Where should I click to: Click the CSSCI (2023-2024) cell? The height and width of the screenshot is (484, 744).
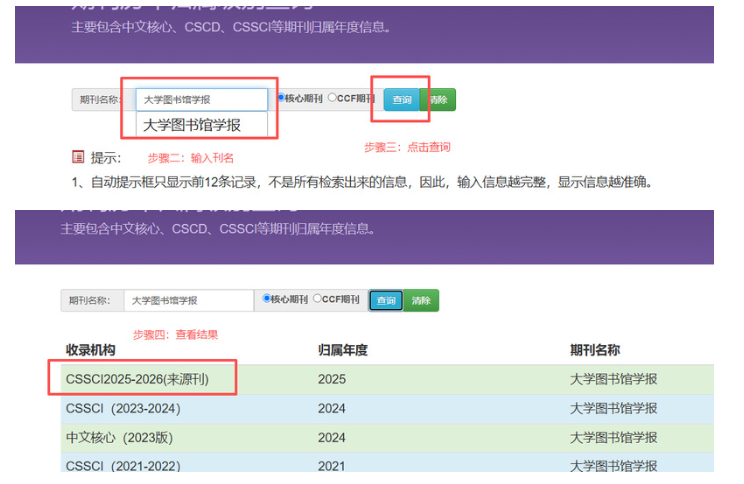point(123,409)
